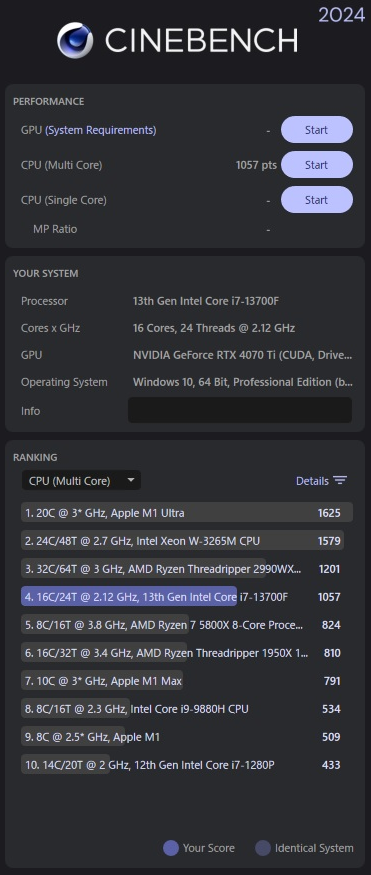The height and width of the screenshot is (875, 371).
Task: Click the Your Score legend circle
Action: click(x=171, y=848)
